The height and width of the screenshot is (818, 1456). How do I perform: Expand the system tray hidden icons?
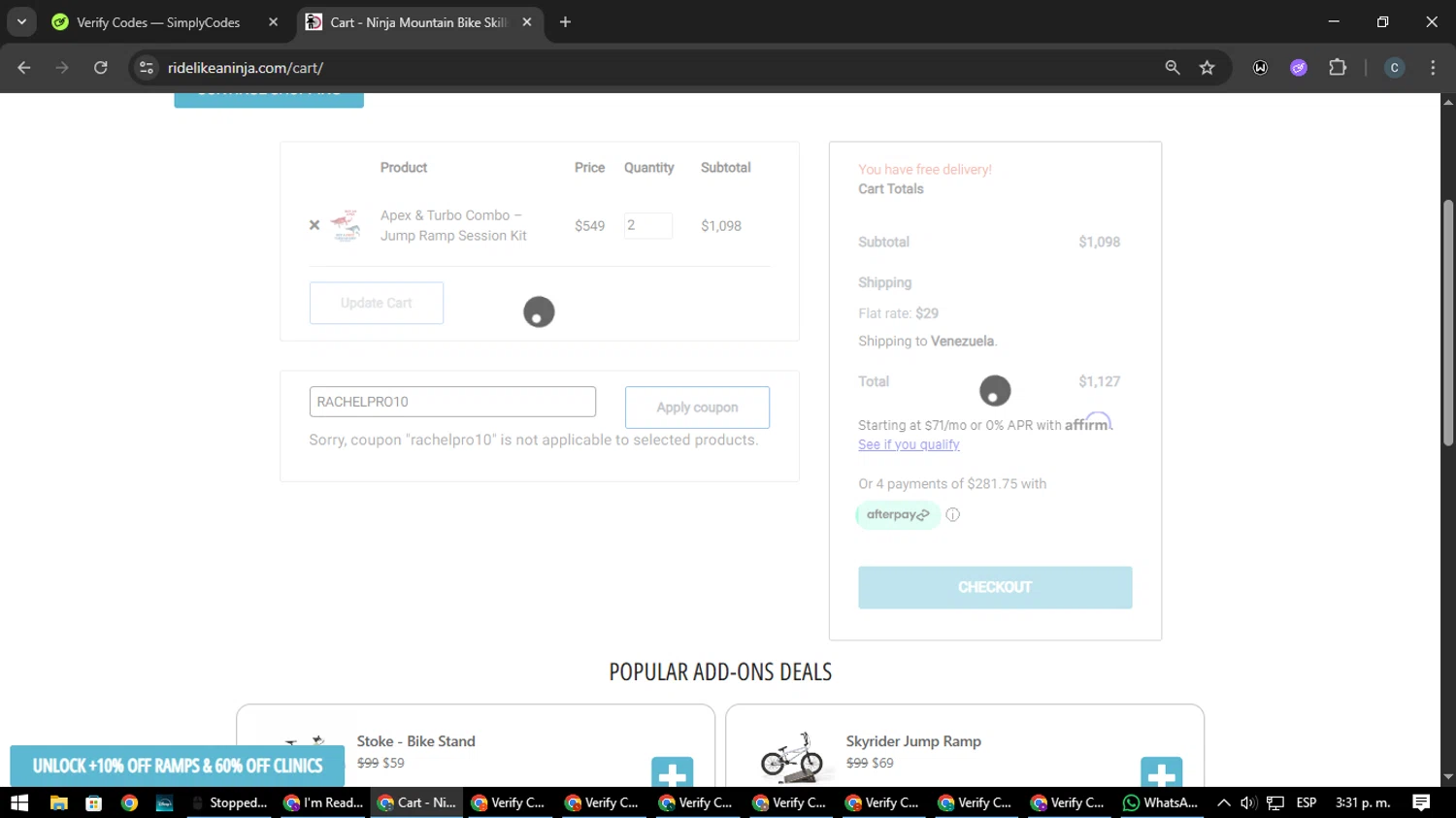click(1223, 802)
